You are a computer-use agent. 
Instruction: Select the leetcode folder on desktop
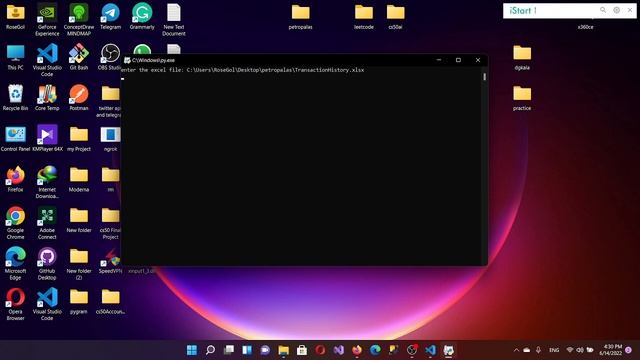(x=364, y=16)
